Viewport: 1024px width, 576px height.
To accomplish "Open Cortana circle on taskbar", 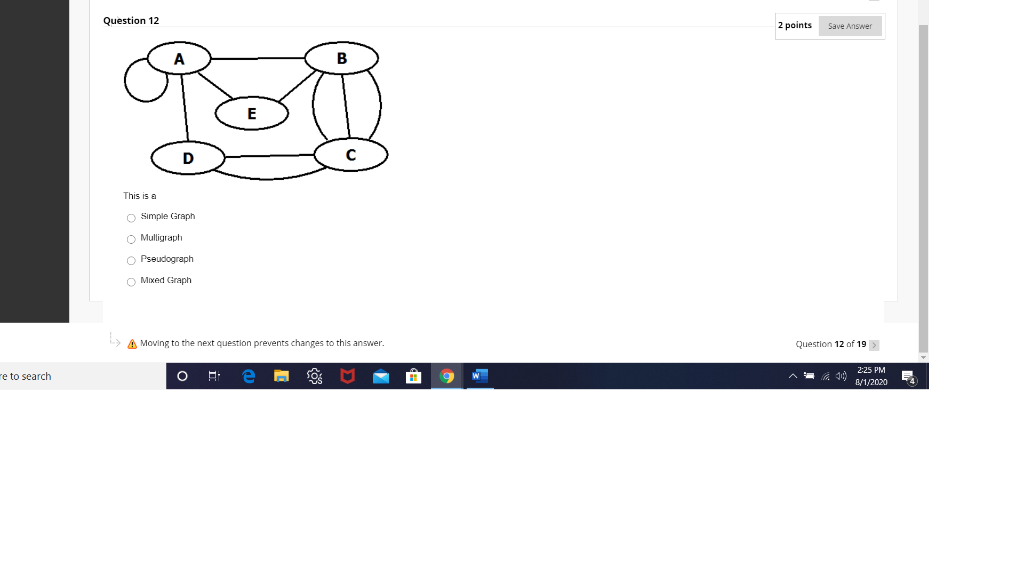I will click(x=182, y=376).
